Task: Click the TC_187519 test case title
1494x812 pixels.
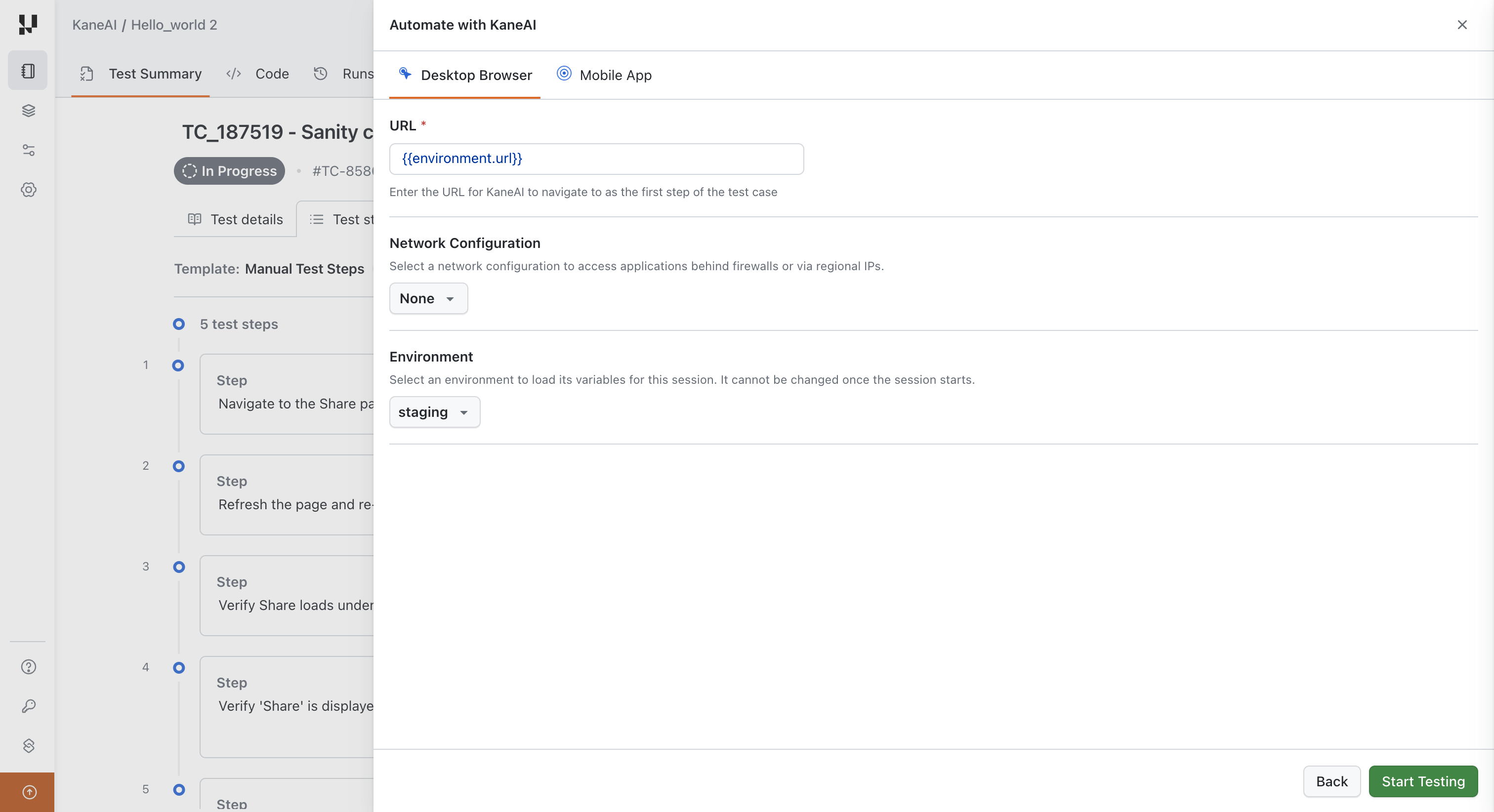Action: point(278,132)
